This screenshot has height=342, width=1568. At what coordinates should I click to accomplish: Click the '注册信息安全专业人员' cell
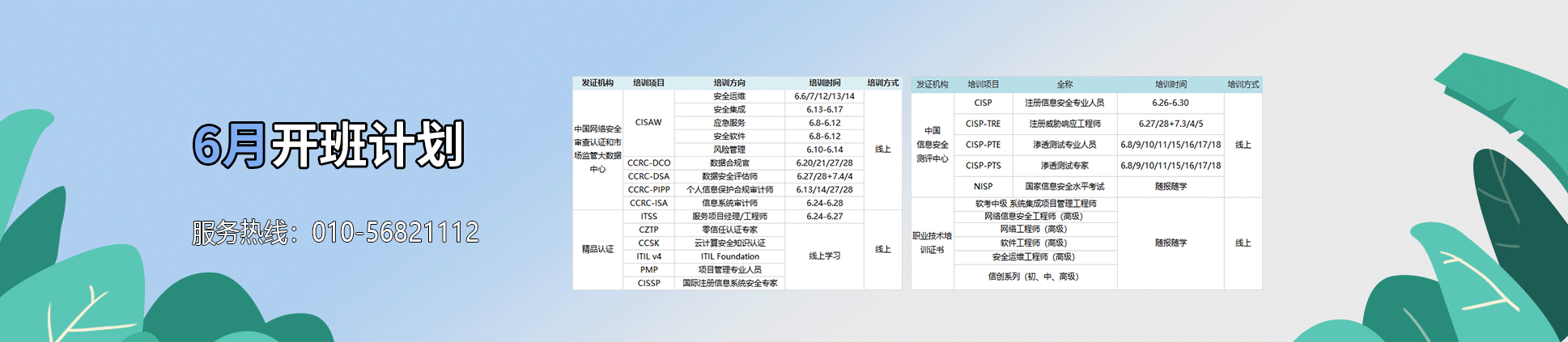coord(1064,103)
